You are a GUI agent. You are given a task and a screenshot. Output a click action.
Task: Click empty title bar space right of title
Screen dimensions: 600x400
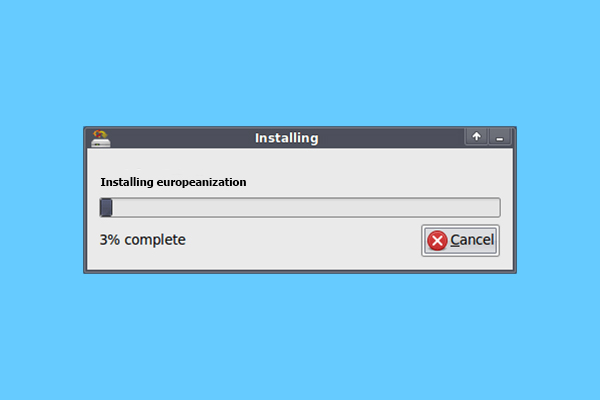tap(390, 138)
